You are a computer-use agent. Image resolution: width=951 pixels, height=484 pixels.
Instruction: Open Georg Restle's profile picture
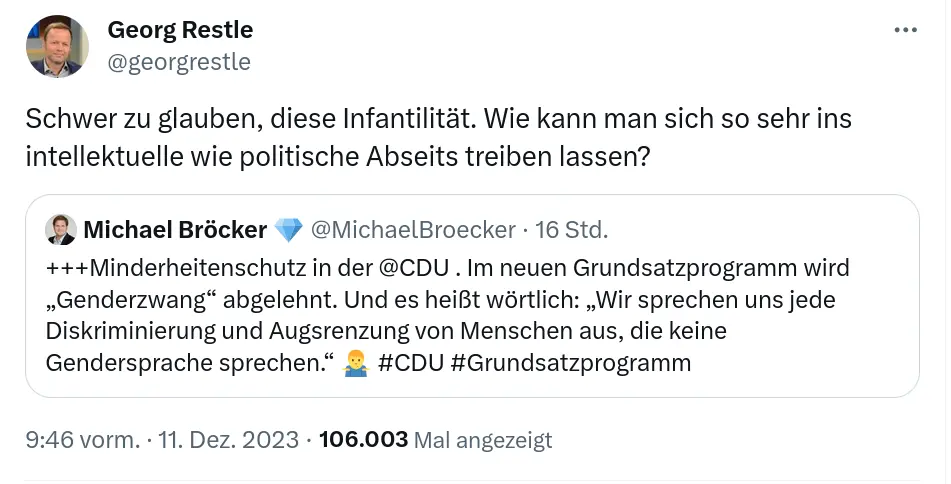pyautogui.click(x=58, y=46)
